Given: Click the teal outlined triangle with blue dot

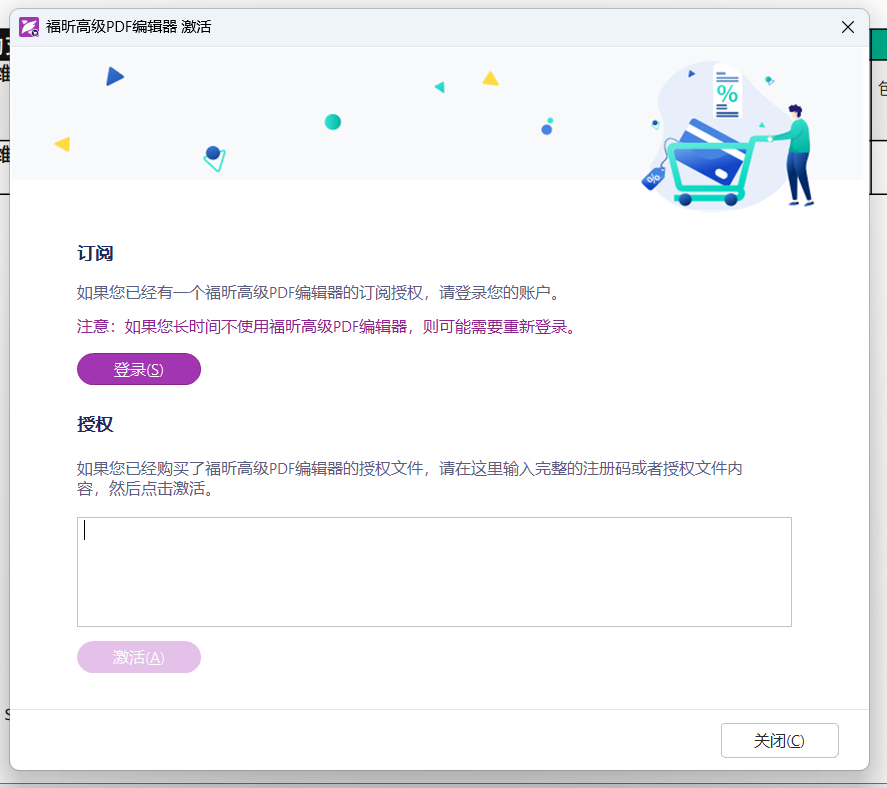Looking at the screenshot, I should pyautogui.click(x=214, y=158).
